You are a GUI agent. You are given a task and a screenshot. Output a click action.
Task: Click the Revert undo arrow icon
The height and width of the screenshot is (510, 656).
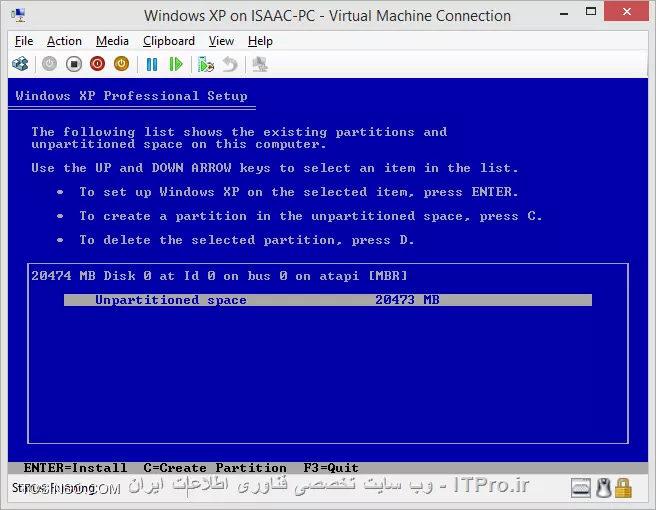click(230, 64)
